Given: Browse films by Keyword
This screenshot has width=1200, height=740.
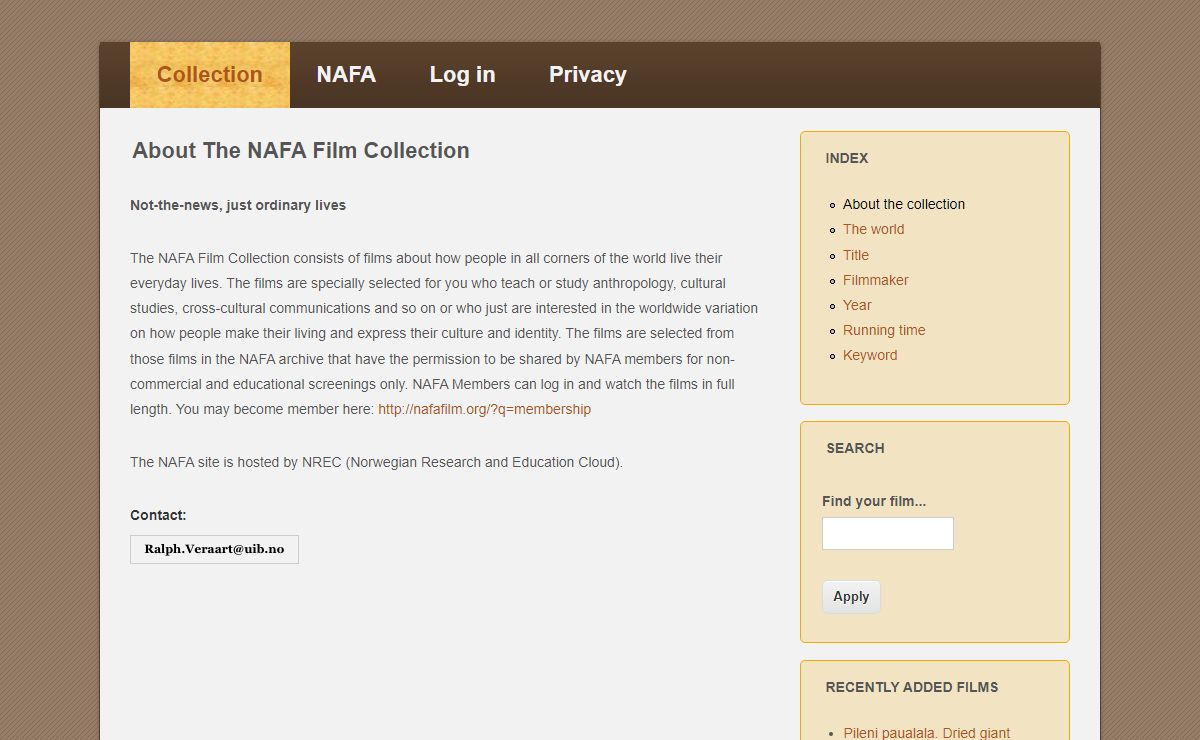Looking at the screenshot, I should (870, 355).
